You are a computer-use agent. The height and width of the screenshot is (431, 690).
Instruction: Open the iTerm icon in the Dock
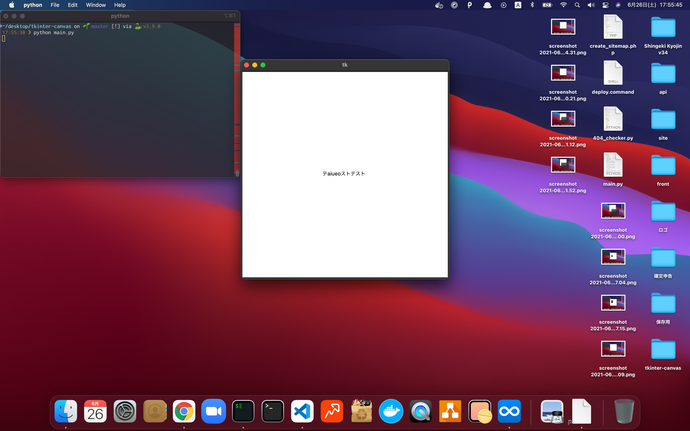[243, 411]
